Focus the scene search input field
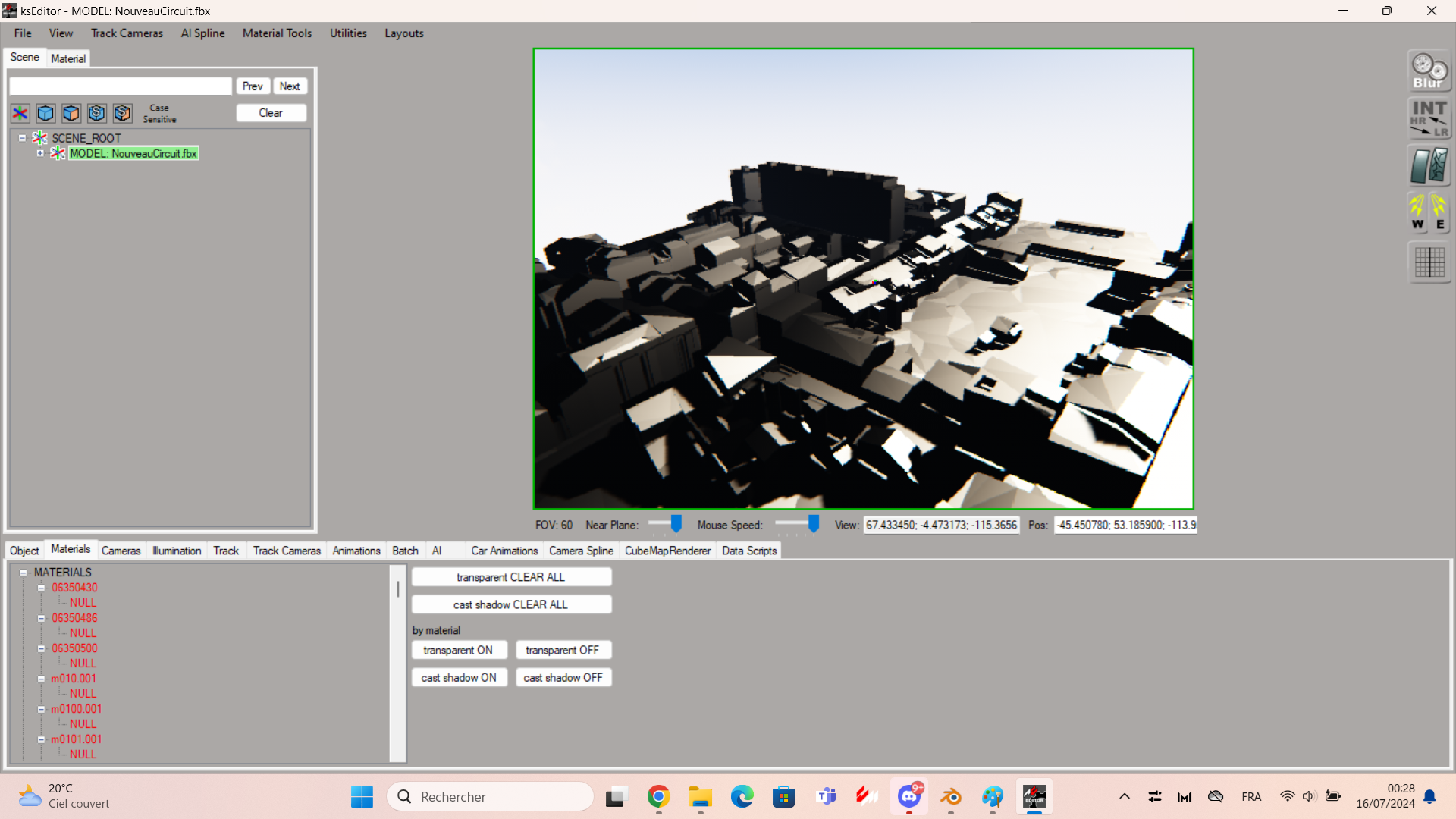Viewport: 1456px width, 819px height. tap(121, 86)
